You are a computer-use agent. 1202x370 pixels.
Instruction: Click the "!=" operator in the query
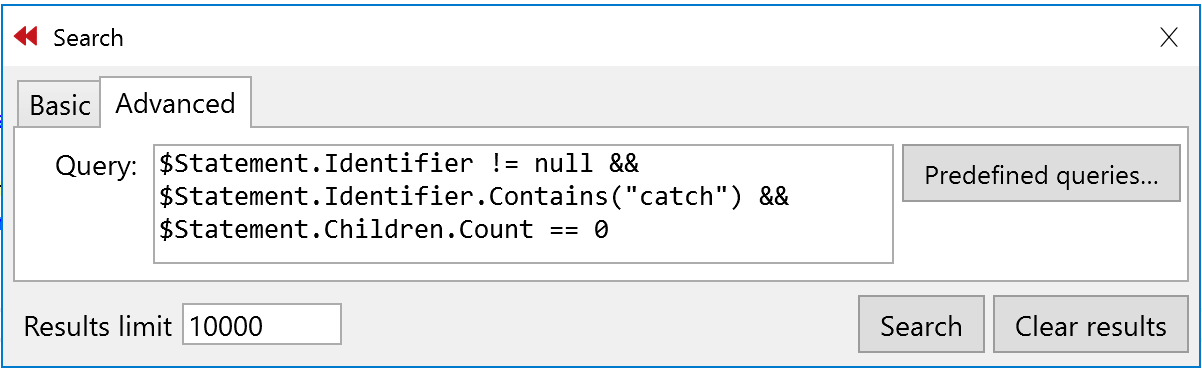tap(501, 163)
